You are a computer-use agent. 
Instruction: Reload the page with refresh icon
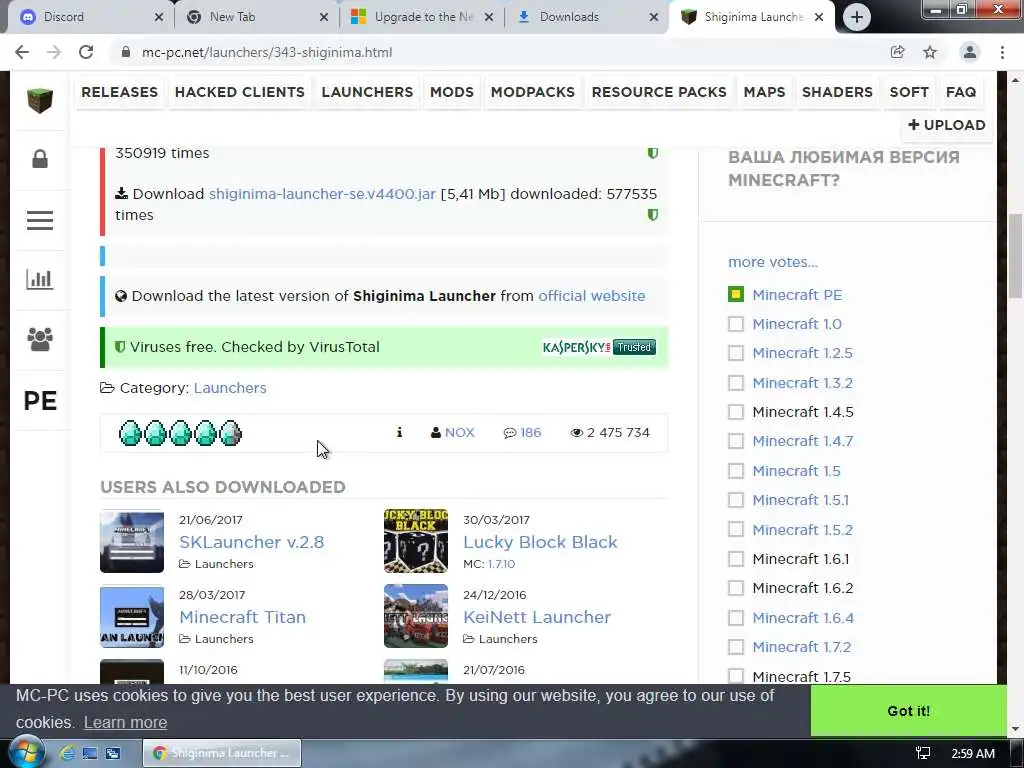(86, 52)
